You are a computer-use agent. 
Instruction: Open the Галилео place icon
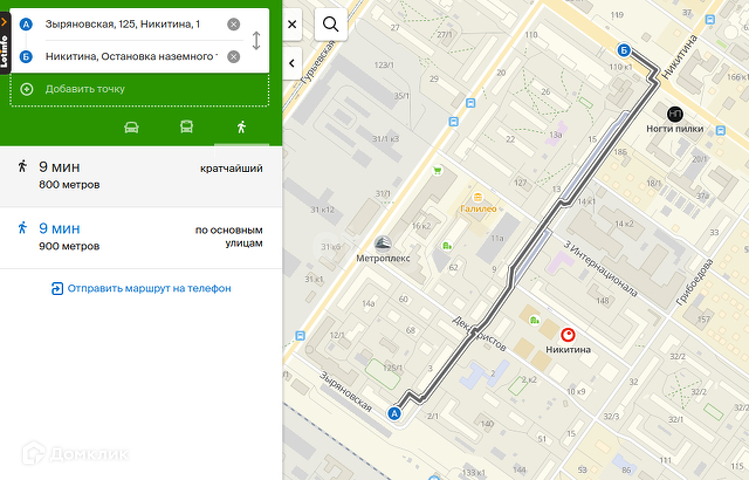point(477,197)
